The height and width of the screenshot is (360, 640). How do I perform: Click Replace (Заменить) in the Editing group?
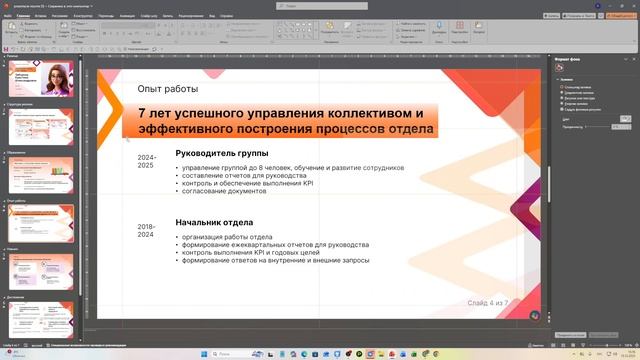[411, 30]
